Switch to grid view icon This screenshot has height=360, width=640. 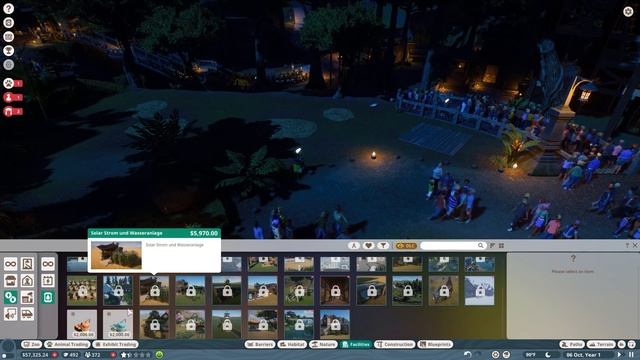[501, 245]
